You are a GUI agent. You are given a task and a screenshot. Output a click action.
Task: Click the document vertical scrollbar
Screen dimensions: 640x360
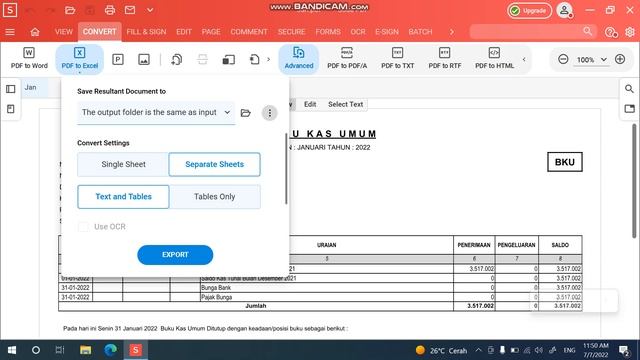click(634, 181)
